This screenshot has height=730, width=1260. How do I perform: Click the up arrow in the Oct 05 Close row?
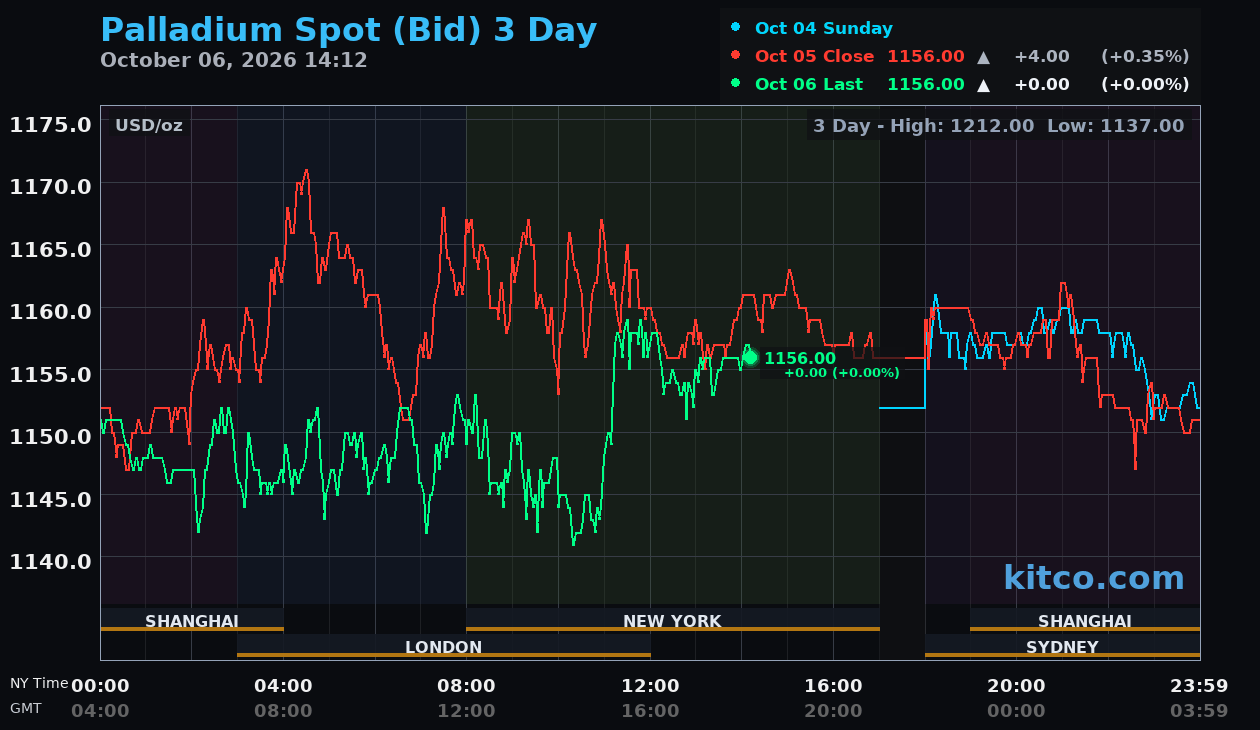click(x=984, y=57)
